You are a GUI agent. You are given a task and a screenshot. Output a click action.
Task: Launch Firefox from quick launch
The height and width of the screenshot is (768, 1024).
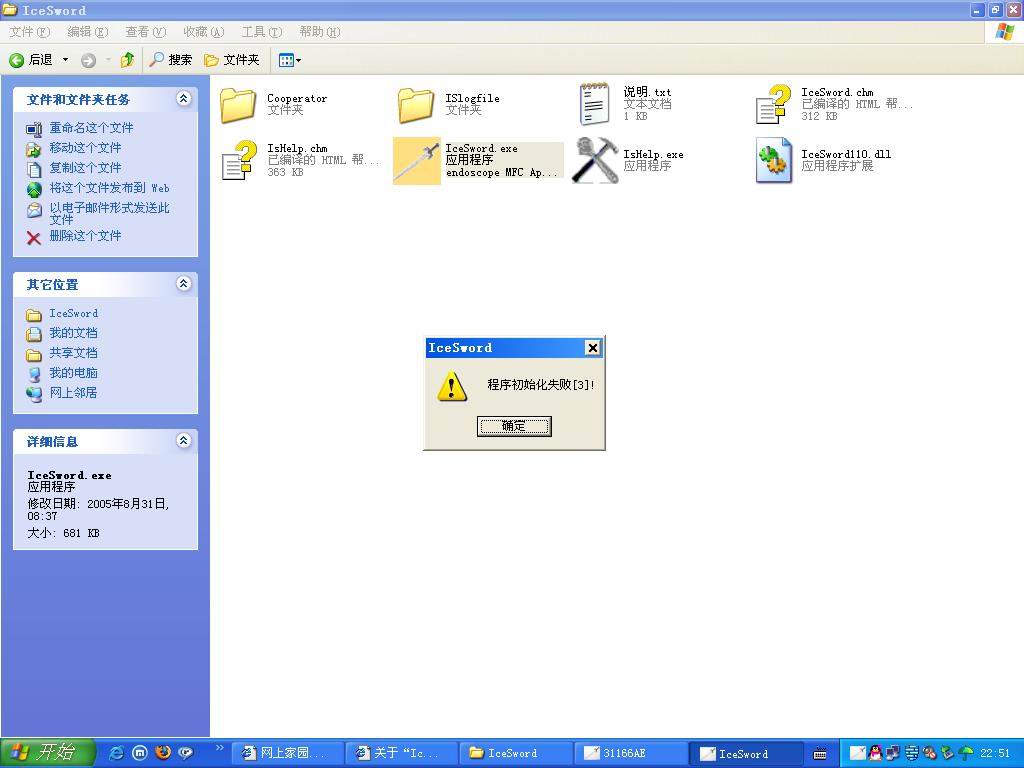coord(163,753)
